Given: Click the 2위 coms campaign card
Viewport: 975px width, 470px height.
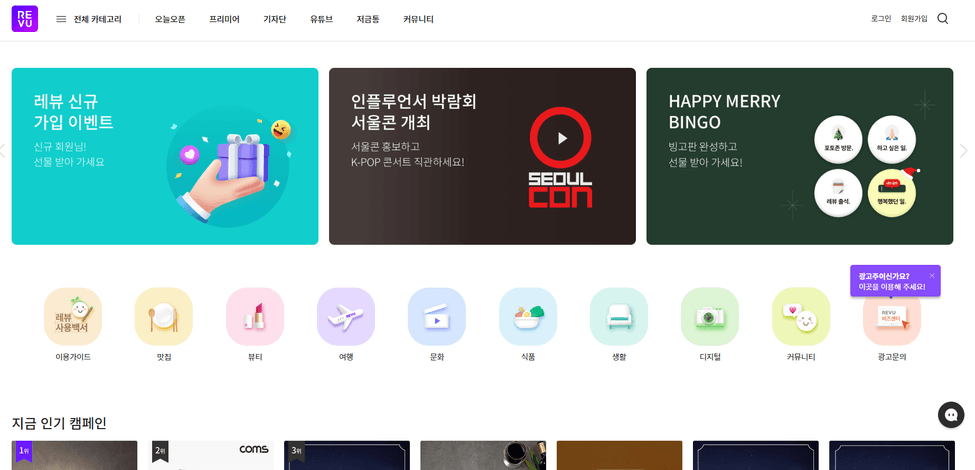Looking at the screenshot, I should click(x=213, y=455).
